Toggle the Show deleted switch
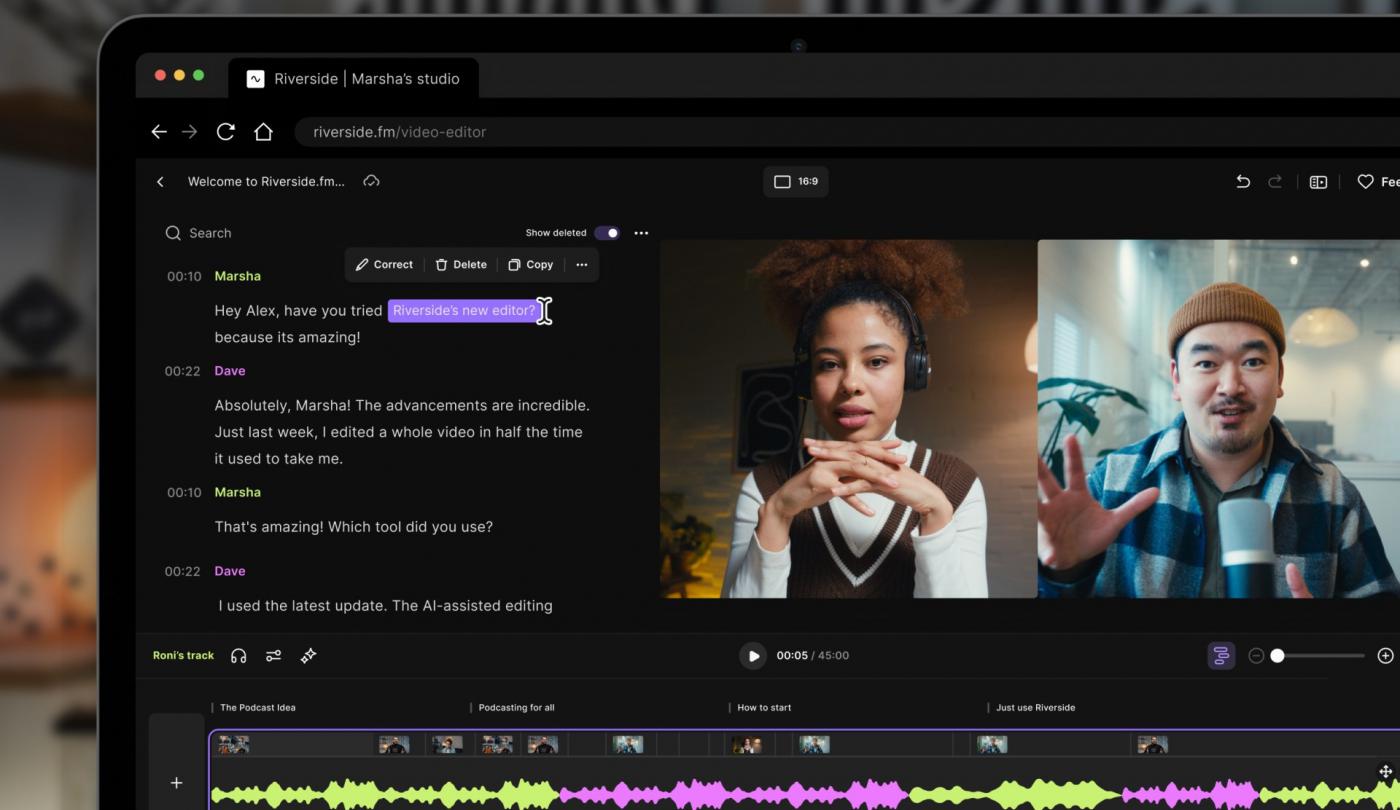 tap(607, 233)
